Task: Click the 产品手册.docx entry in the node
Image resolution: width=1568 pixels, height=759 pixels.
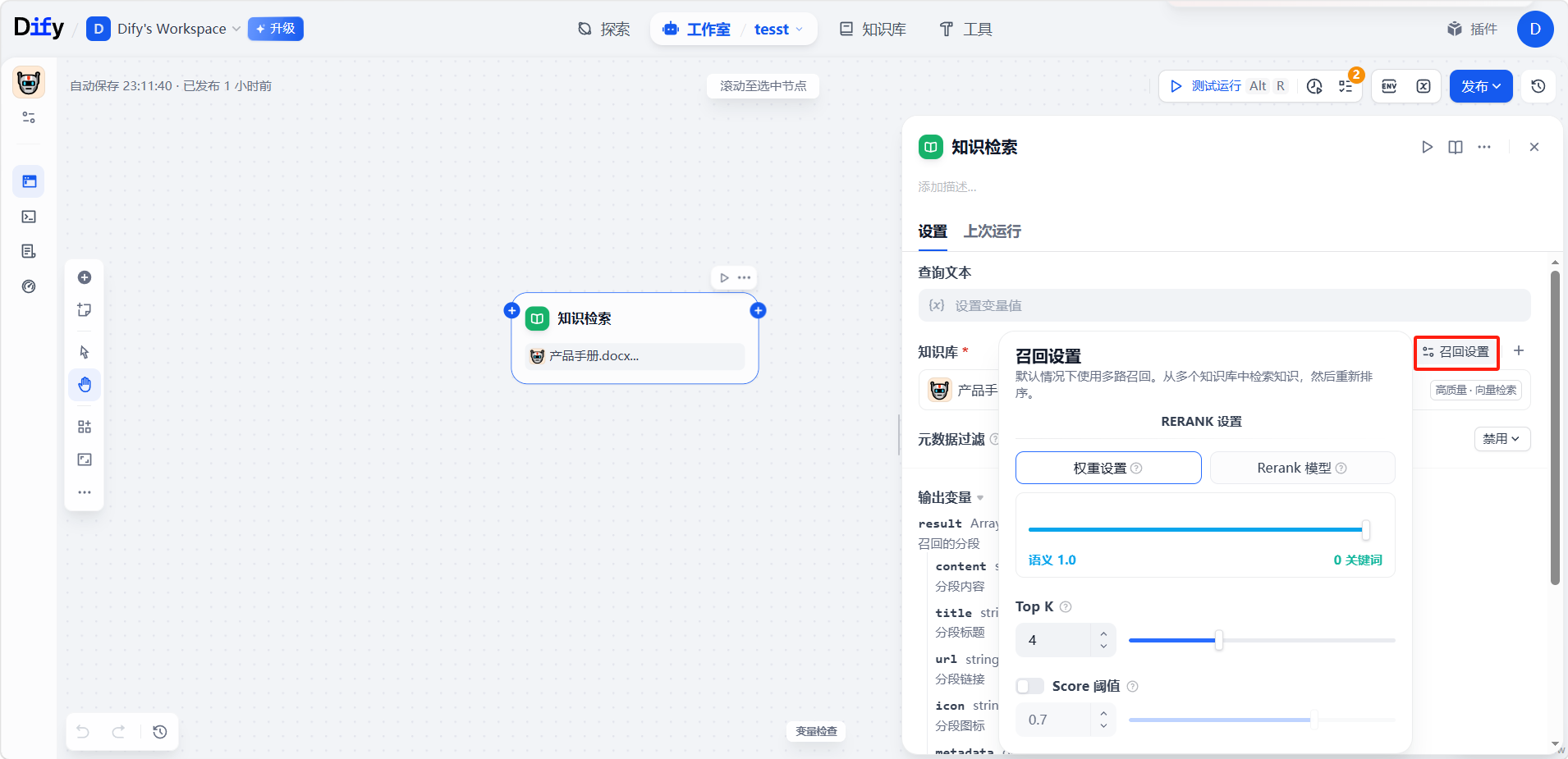Action: [635, 356]
